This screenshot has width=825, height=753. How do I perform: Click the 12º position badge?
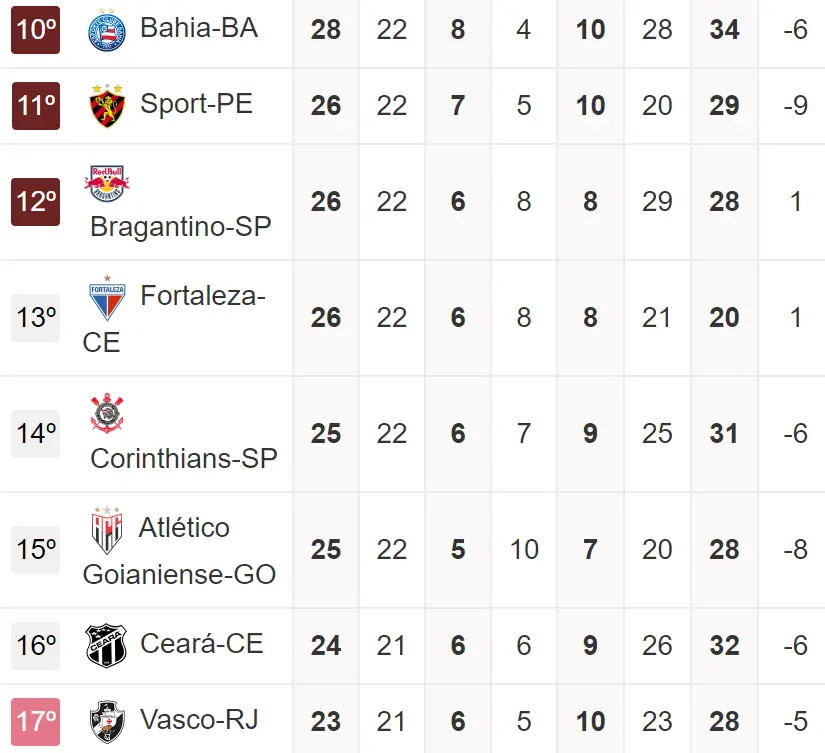36,202
